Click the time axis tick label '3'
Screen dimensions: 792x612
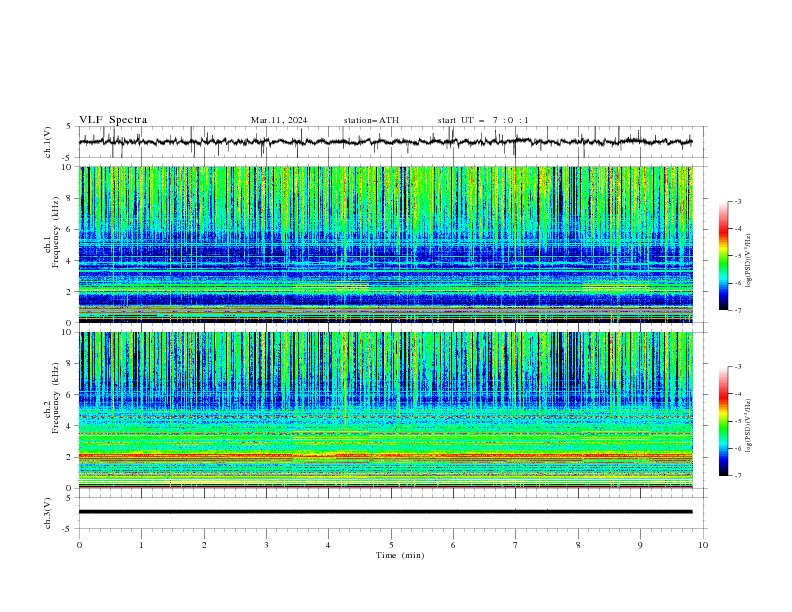pos(266,545)
